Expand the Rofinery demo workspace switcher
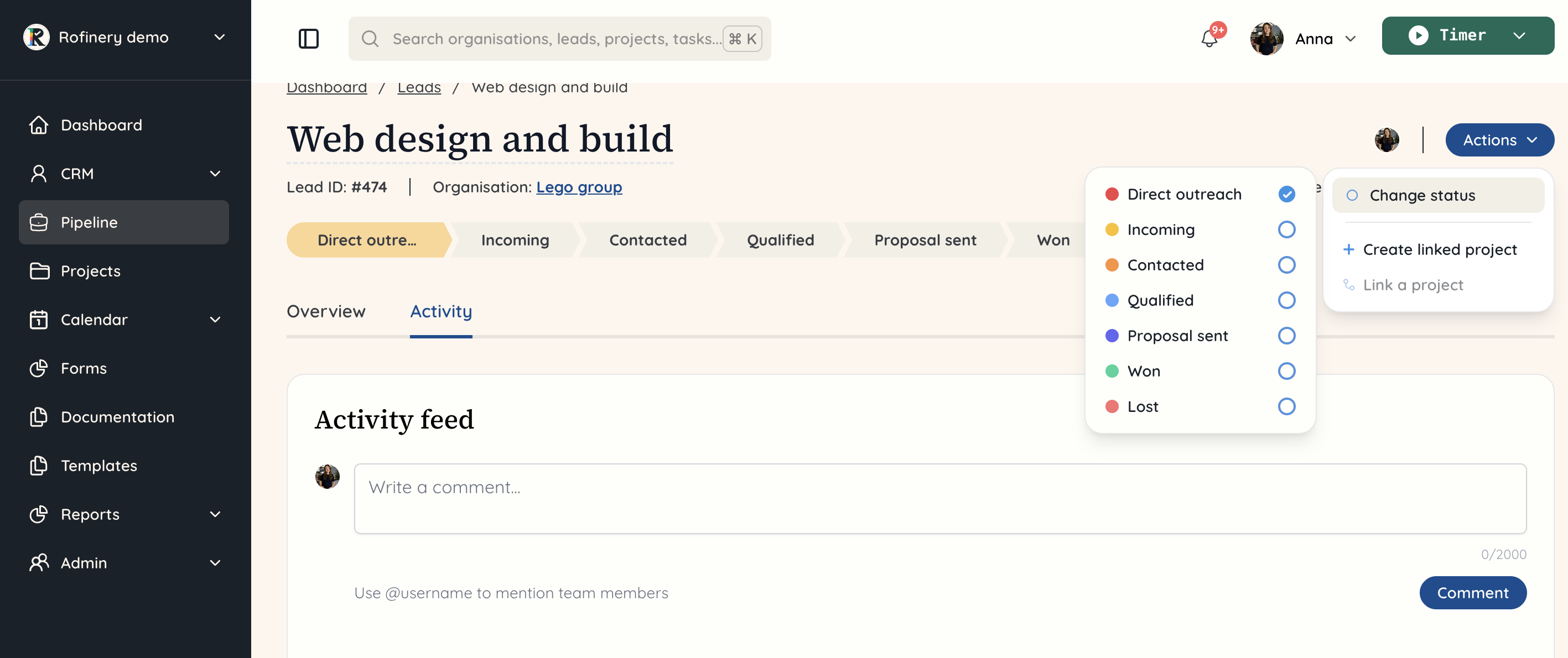The image size is (1568, 658). (220, 37)
